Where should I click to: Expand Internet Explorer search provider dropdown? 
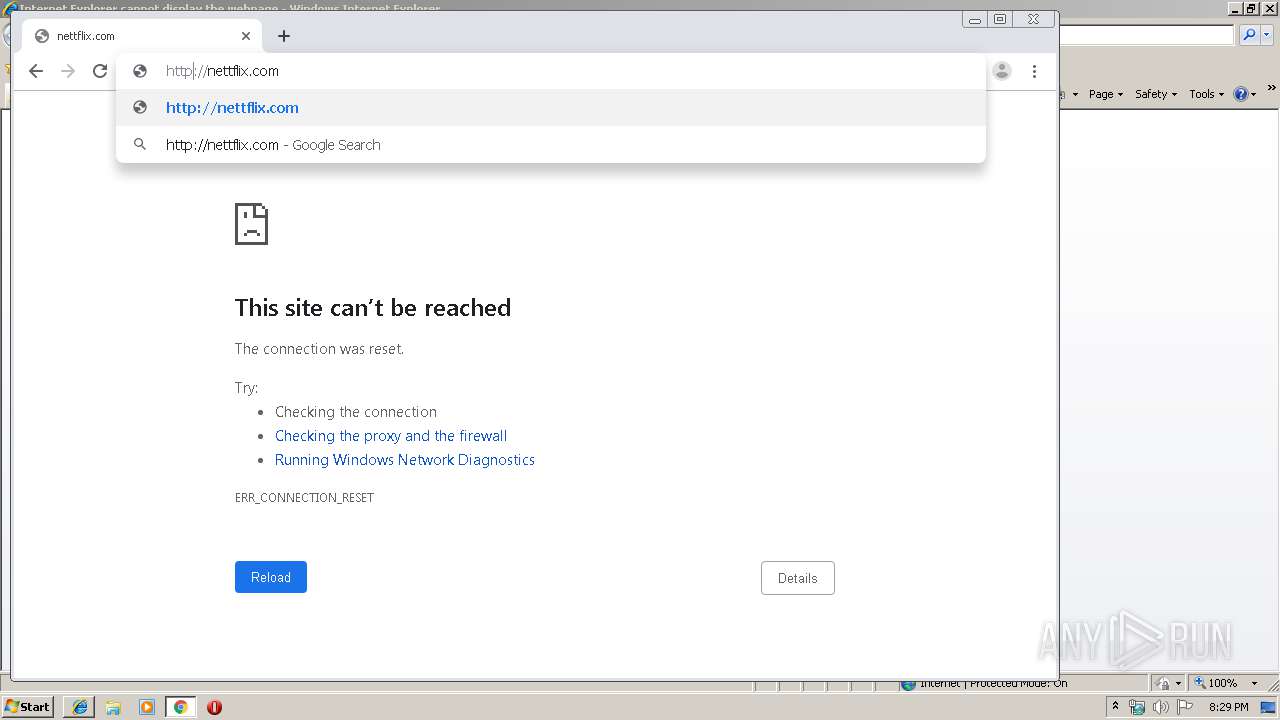tap(1267, 35)
